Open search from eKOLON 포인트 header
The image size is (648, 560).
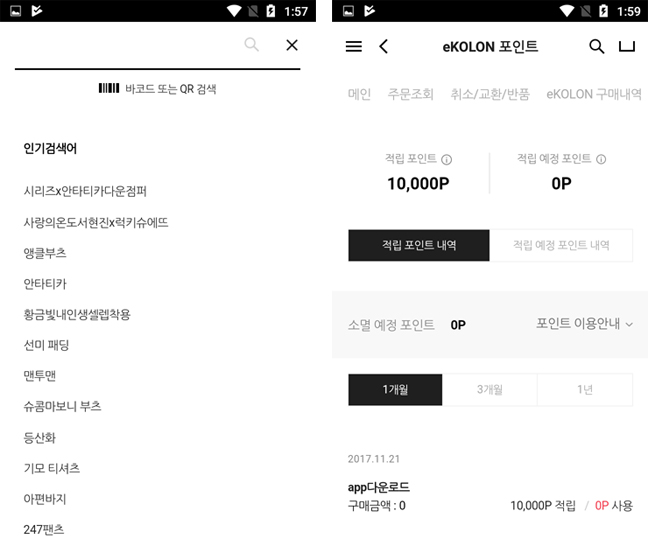(x=596, y=46)
